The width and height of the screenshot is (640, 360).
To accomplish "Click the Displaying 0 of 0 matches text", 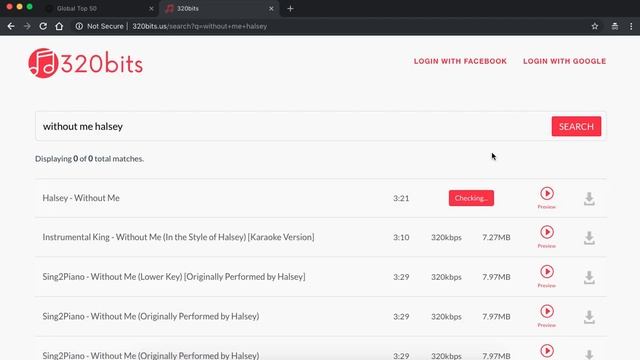I will (x=89, y=159).
